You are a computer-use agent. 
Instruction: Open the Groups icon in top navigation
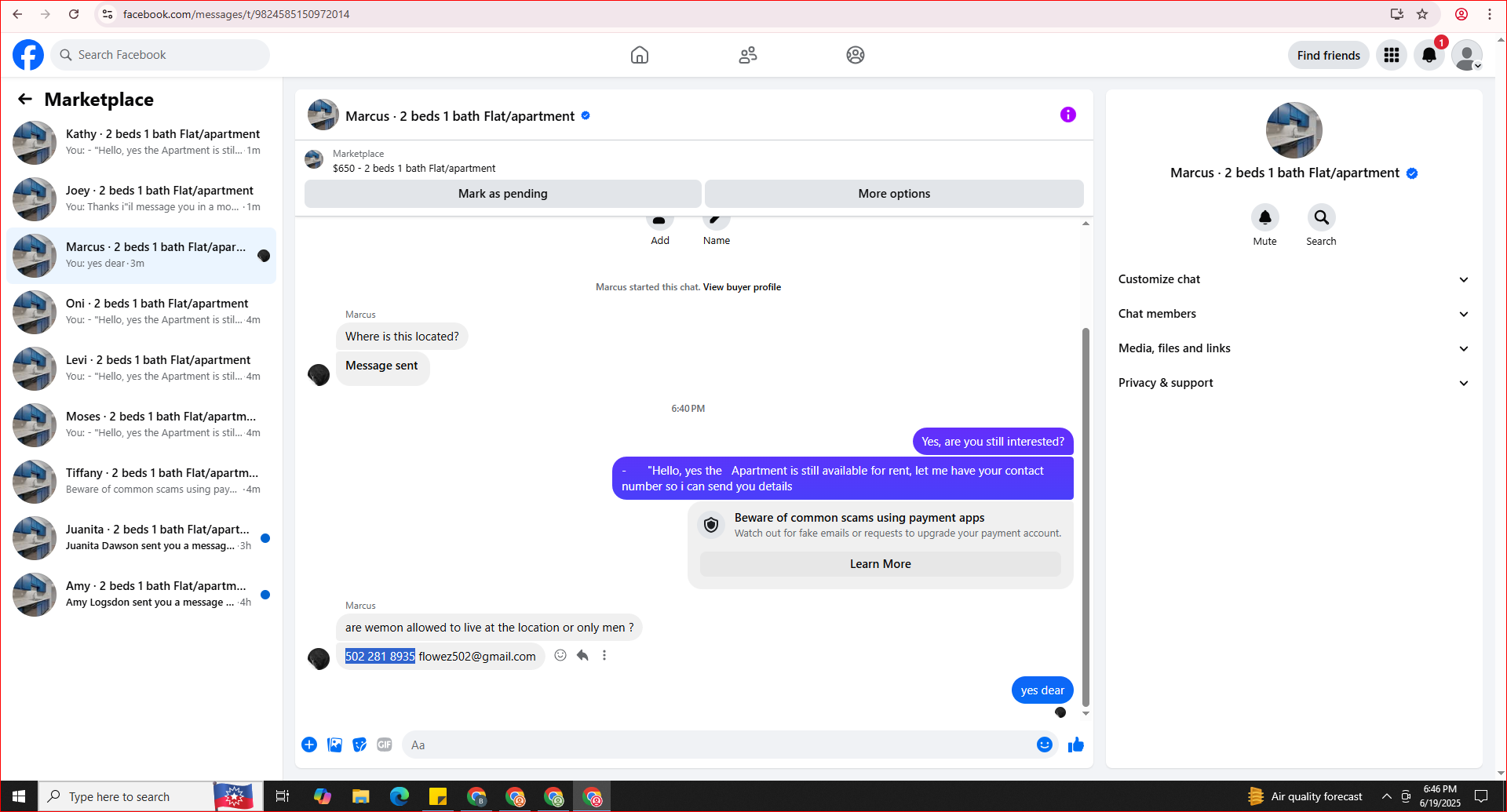coord(856,55)
